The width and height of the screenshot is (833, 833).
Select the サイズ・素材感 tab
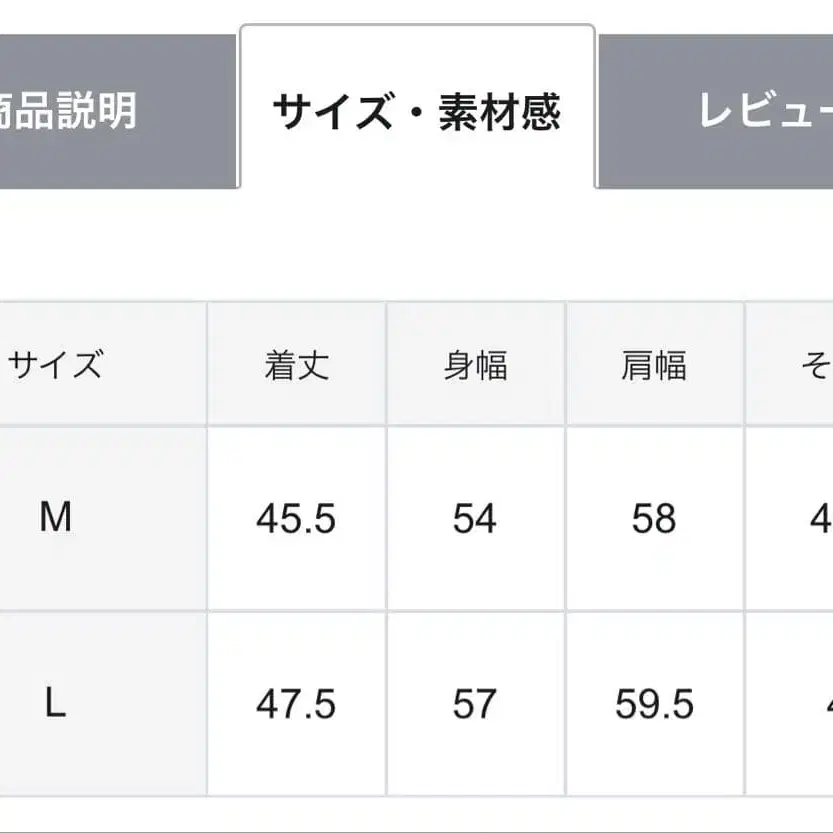[x=418, y=110]
